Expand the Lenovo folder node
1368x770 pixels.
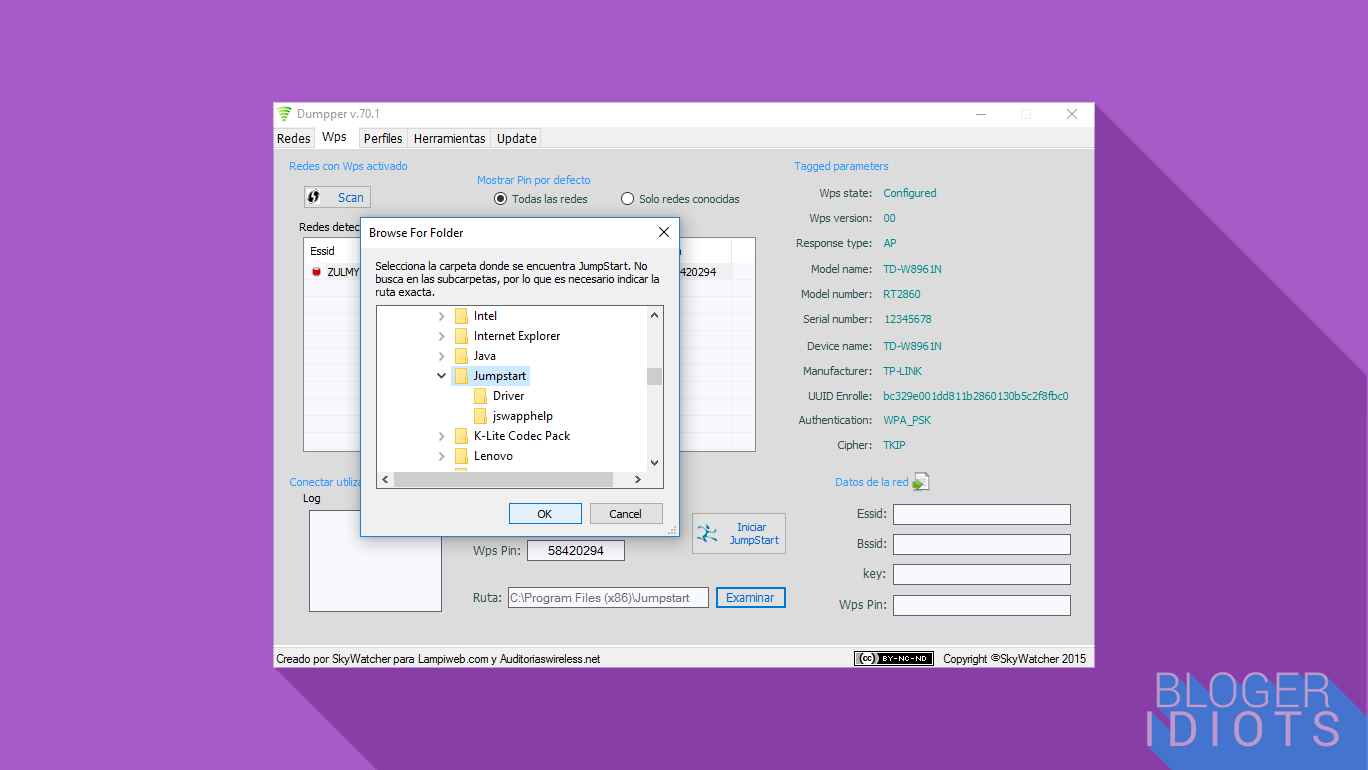442,456
